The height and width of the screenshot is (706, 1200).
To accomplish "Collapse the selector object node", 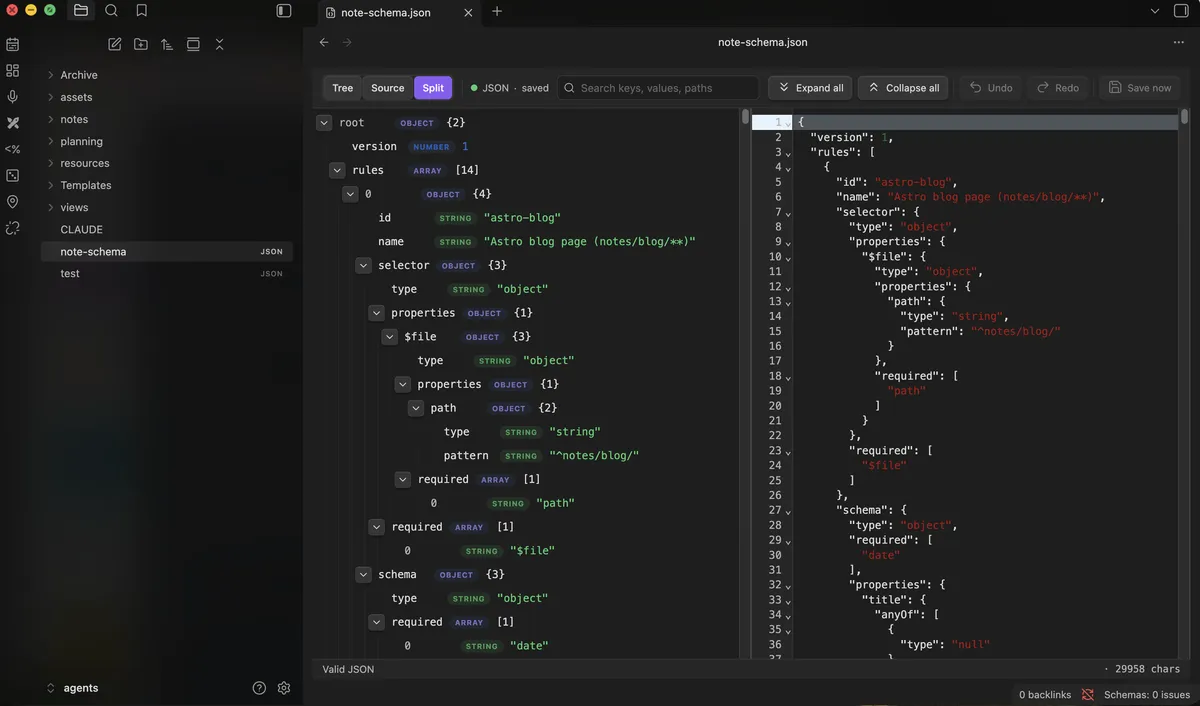I will [x=363, y=266].
